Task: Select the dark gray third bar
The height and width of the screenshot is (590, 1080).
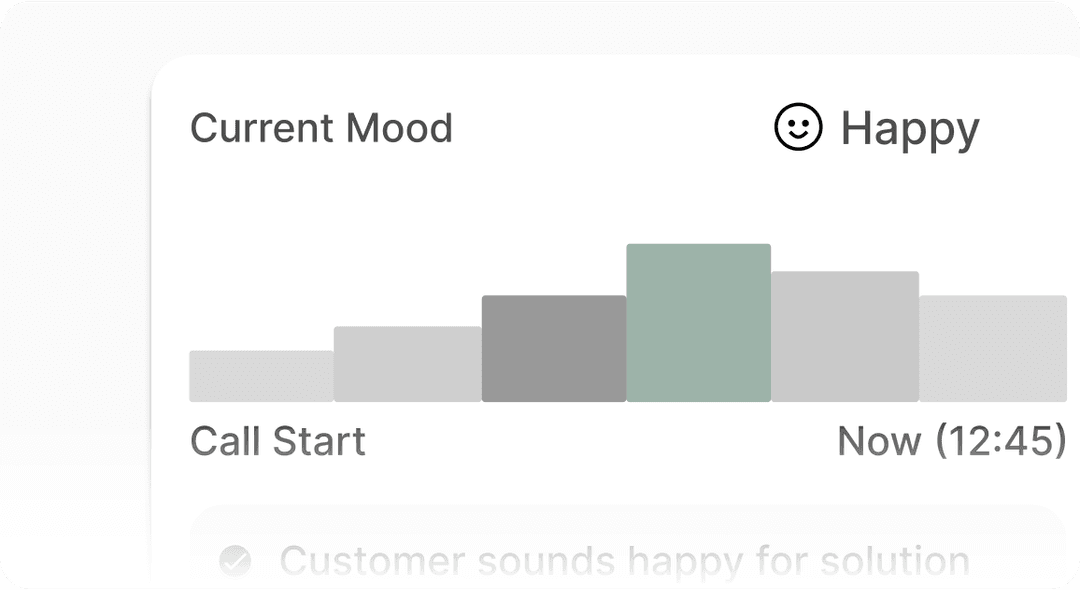Action: click(554, 348)
